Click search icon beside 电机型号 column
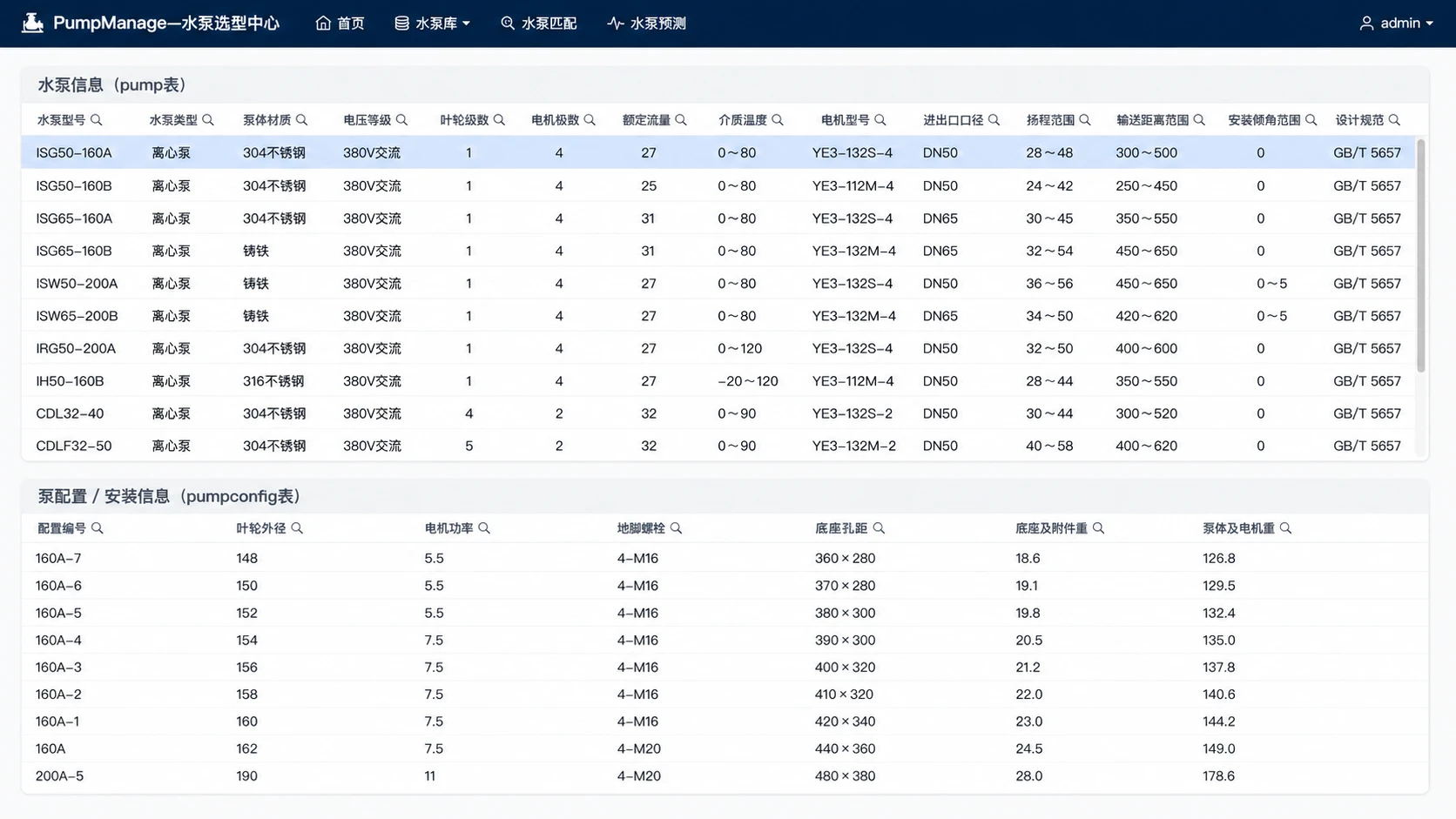Screen dimensions: 1456x819 [x=881, y=120]
